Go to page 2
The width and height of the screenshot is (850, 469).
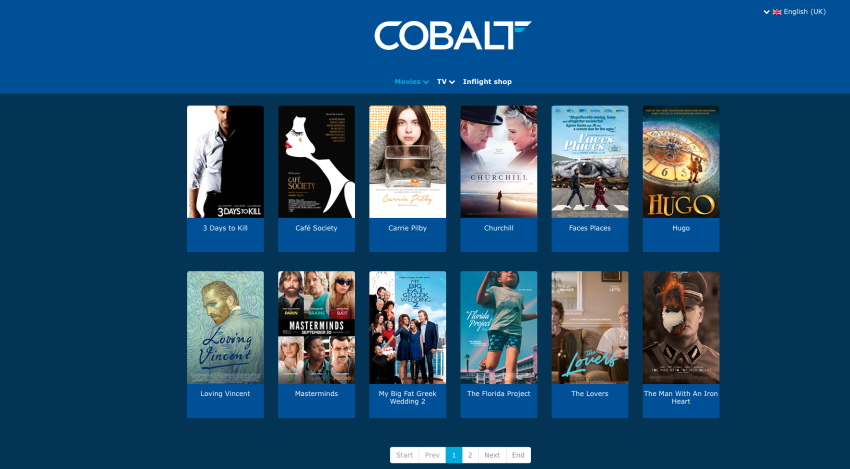470,455
